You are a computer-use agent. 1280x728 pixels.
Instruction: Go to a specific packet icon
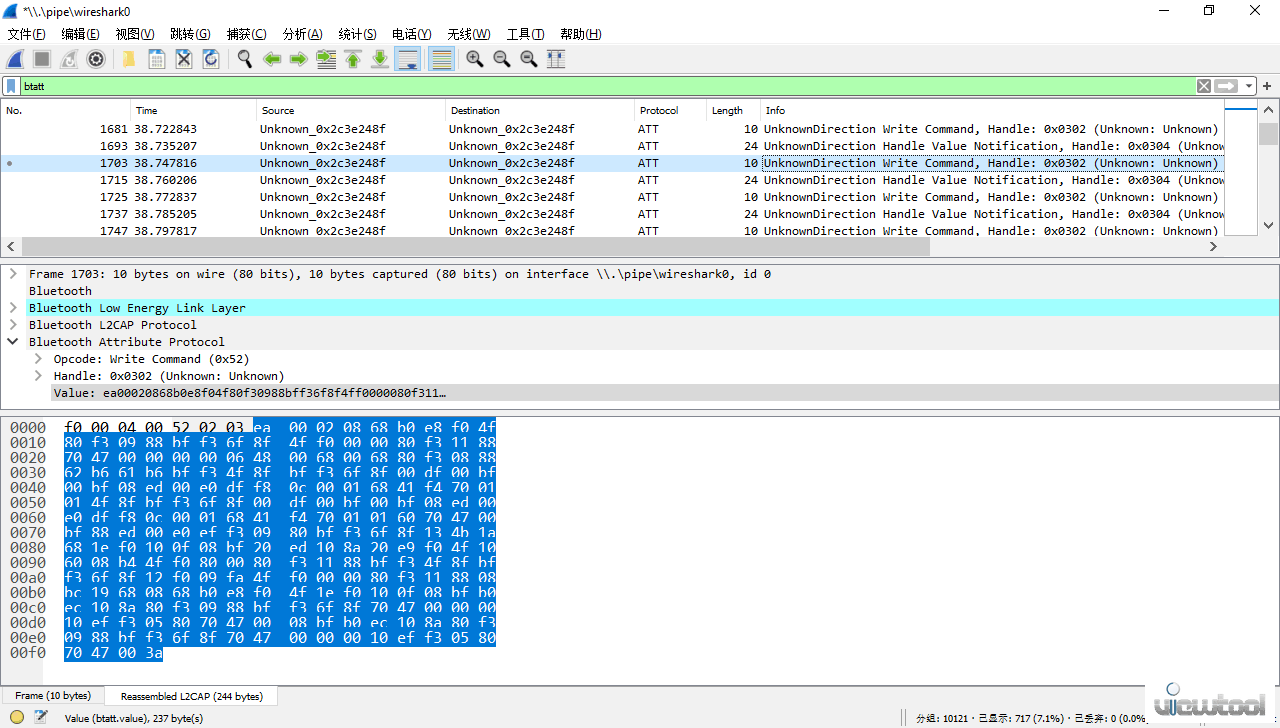326,59
